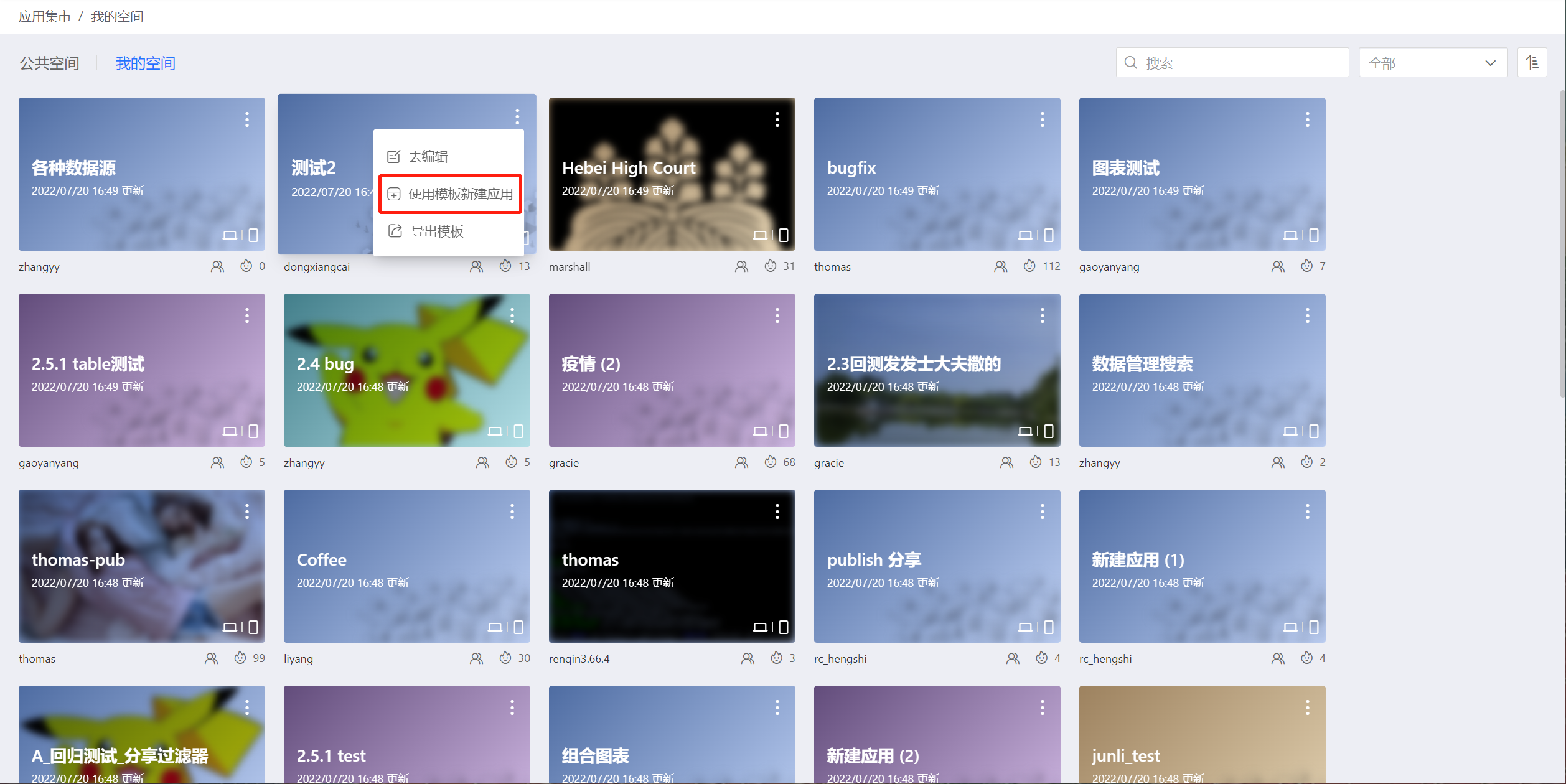Screen dimensions: 1566x784
Task: Open three-dot options on junli_test card
Action: (x=1307, y=707)
